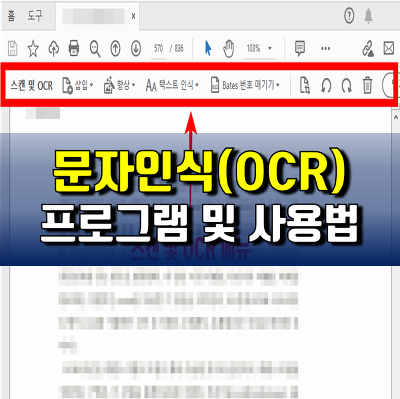Open more tools ellipsis menu
Image resolution: width=400 pixels, height=399 pixels.
point(326,49)
